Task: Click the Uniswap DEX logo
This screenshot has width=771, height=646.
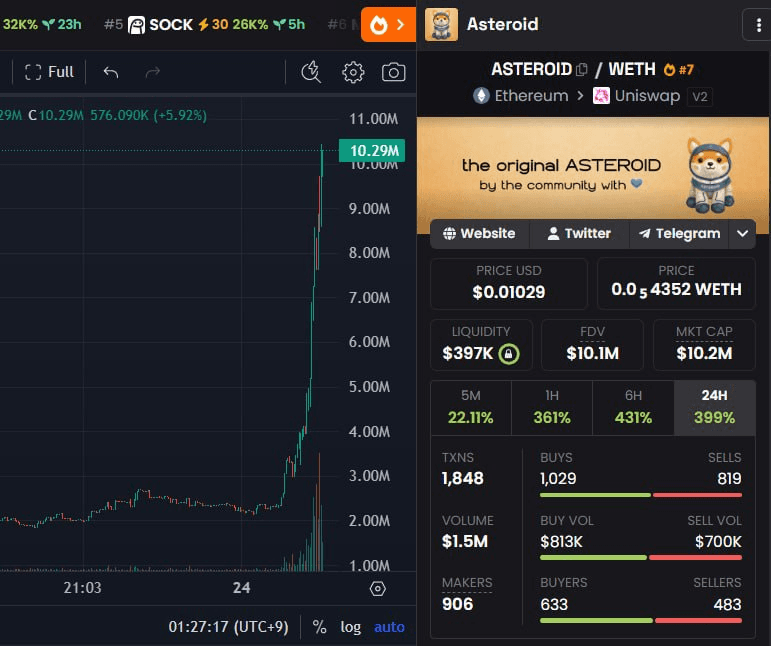Action: pyautogui.click(x=601, y=95)
